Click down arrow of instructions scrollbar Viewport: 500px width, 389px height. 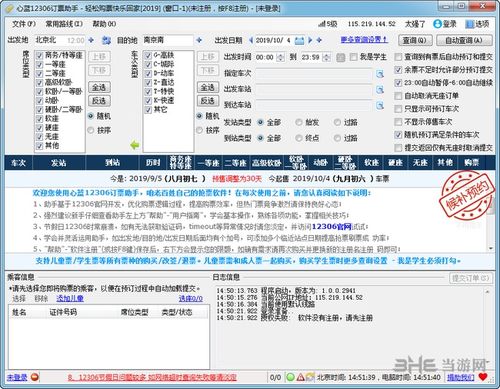491,249
